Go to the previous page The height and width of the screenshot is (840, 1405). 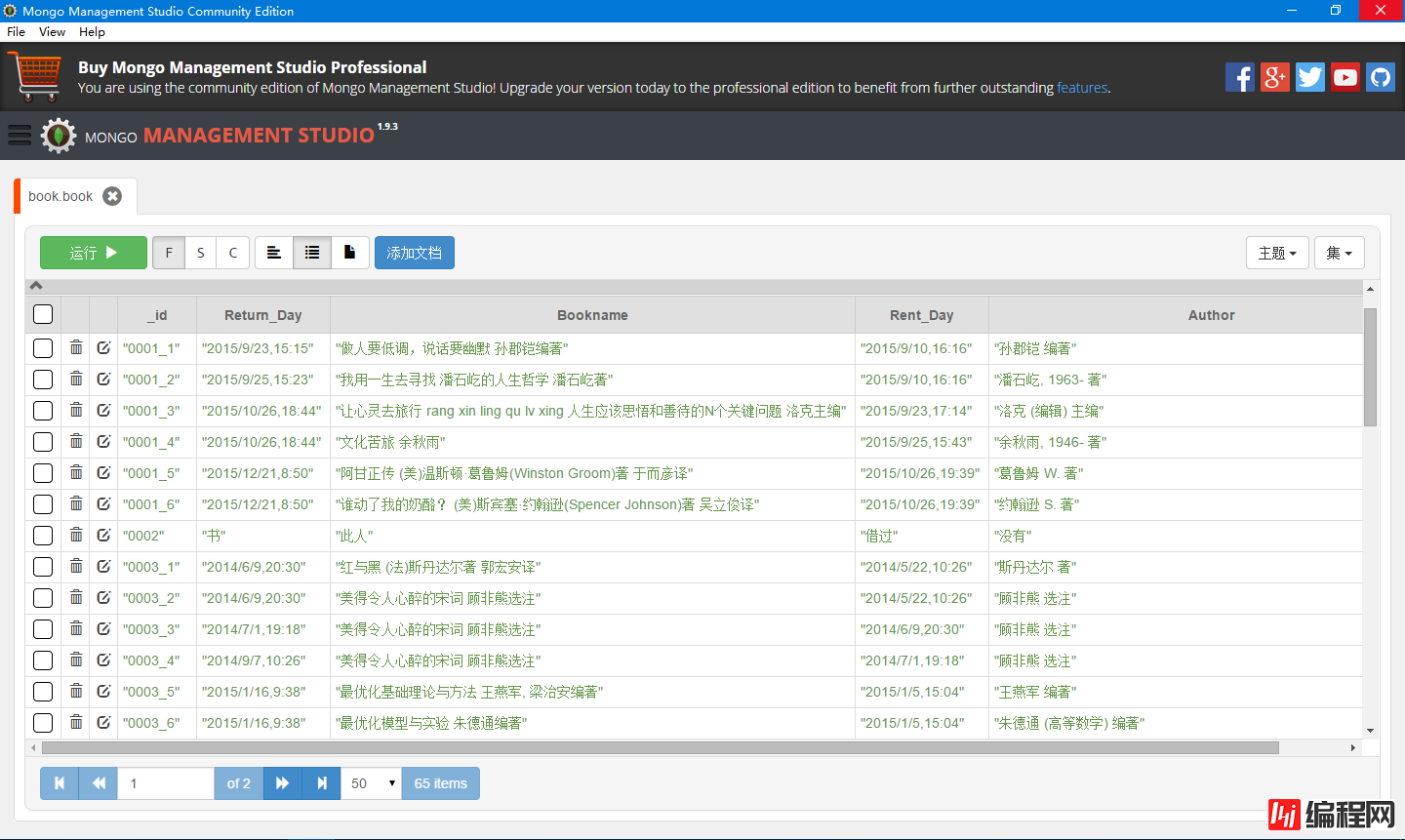coord(99,783)
